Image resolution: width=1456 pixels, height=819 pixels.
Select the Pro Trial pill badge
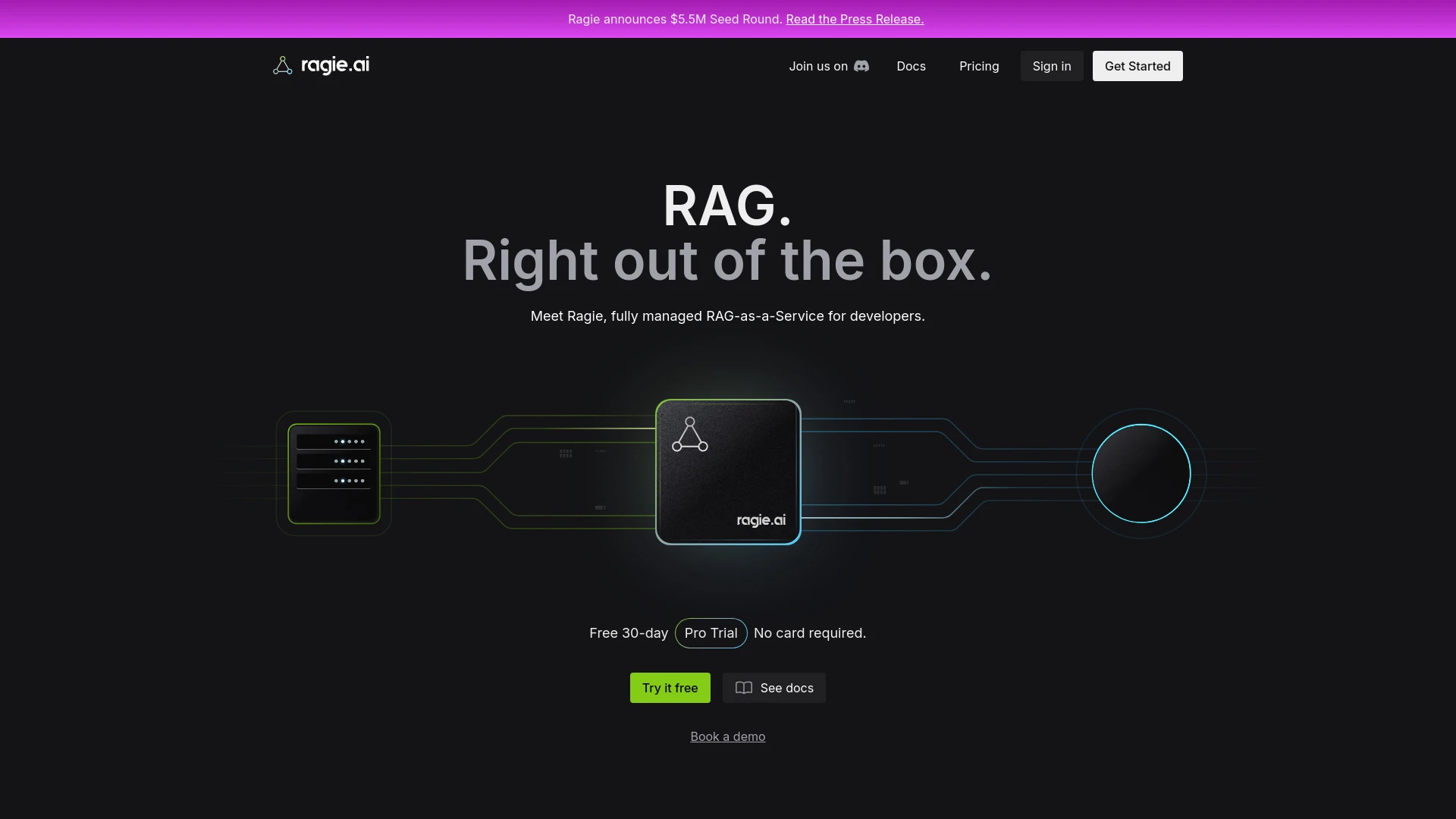(x=711, y=633)
